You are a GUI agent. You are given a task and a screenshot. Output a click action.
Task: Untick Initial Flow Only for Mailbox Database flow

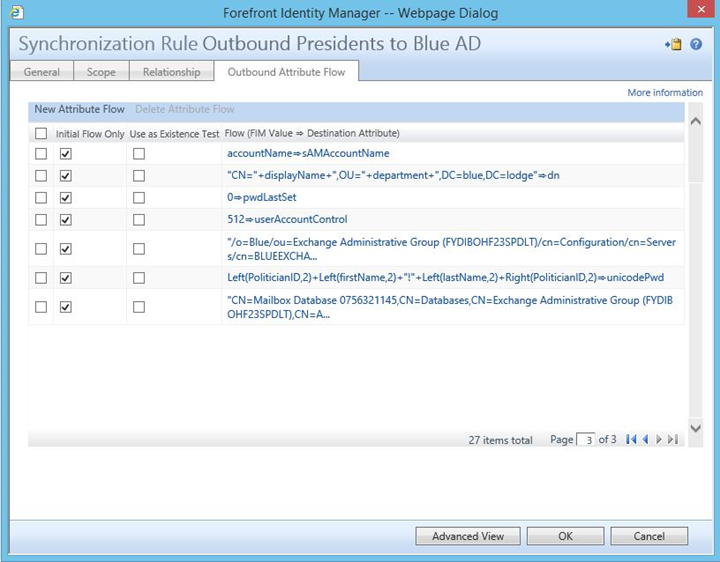[66, 307]
